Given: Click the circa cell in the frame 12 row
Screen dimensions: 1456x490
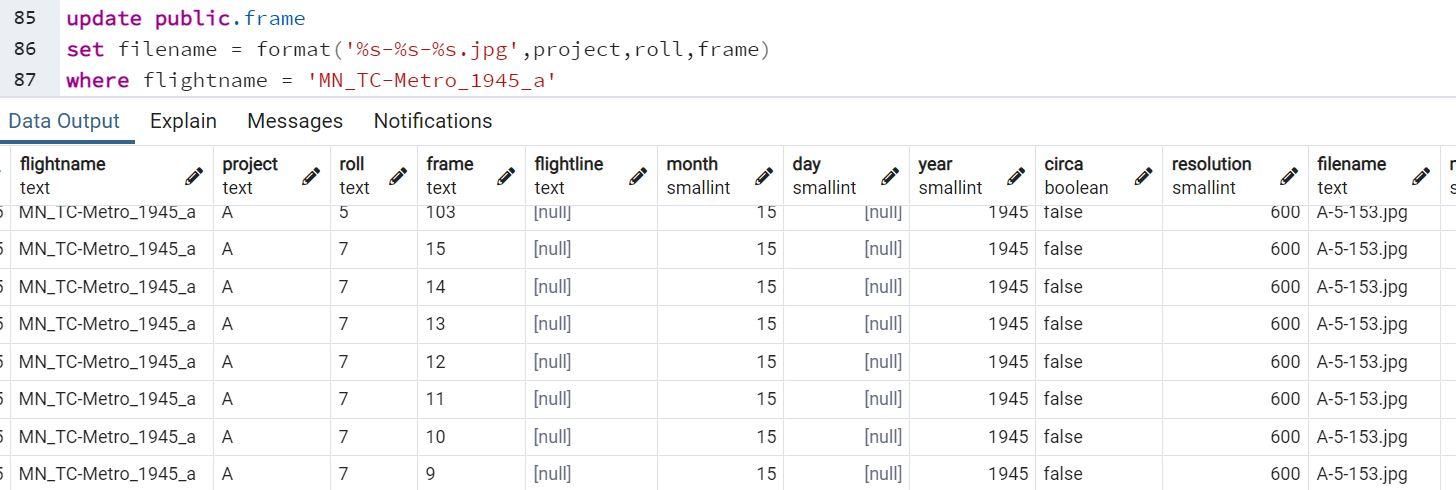Looking at the screenshot, I should 1099,362.
